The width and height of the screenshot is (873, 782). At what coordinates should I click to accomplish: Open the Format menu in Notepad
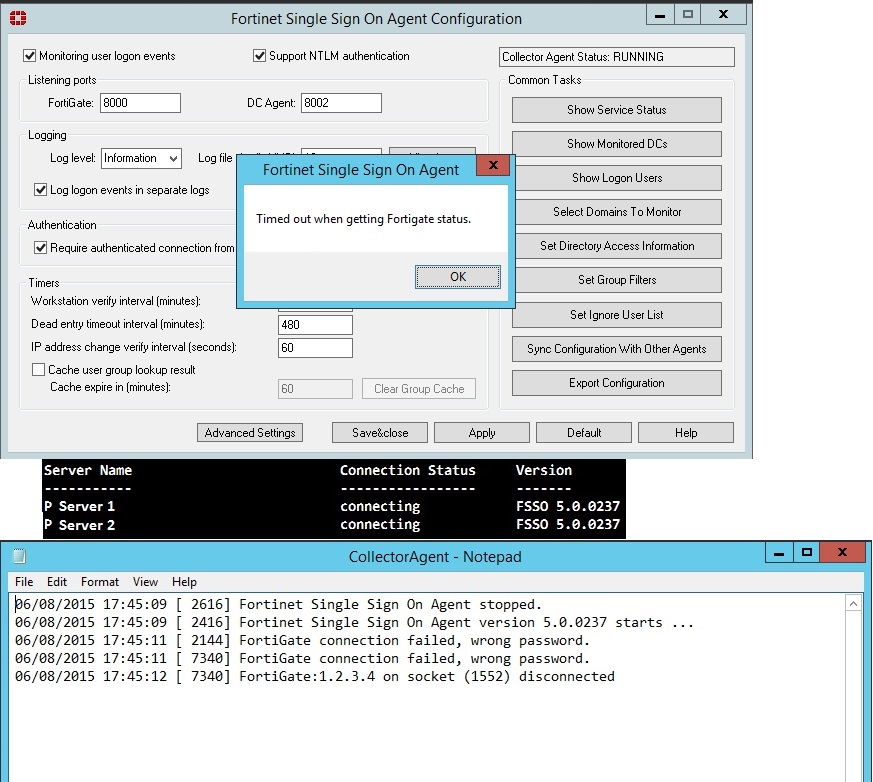pos(100,582)
